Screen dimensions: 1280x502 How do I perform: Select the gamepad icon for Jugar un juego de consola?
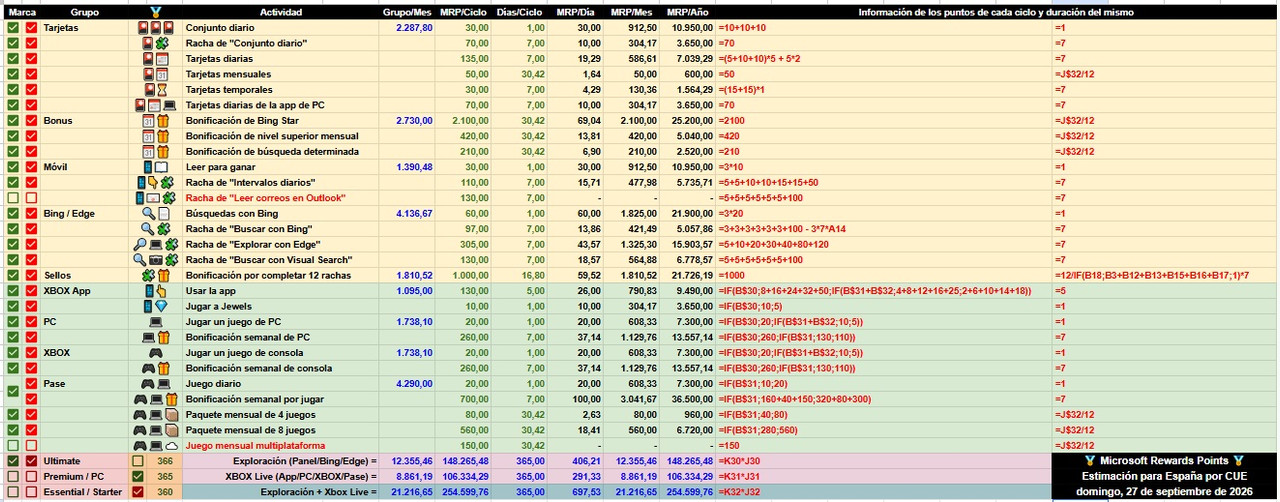pyautogui.click(x=155, y=353)
